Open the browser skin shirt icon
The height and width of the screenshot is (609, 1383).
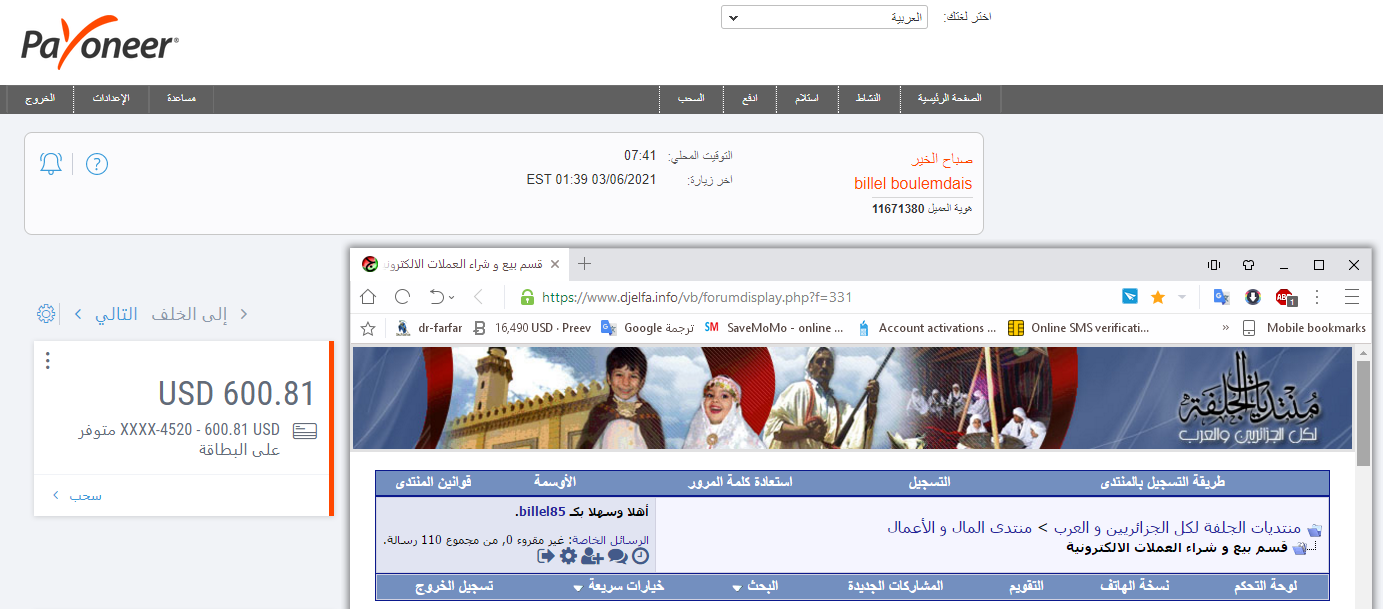pyautogui.click(x=1249, y=265)
